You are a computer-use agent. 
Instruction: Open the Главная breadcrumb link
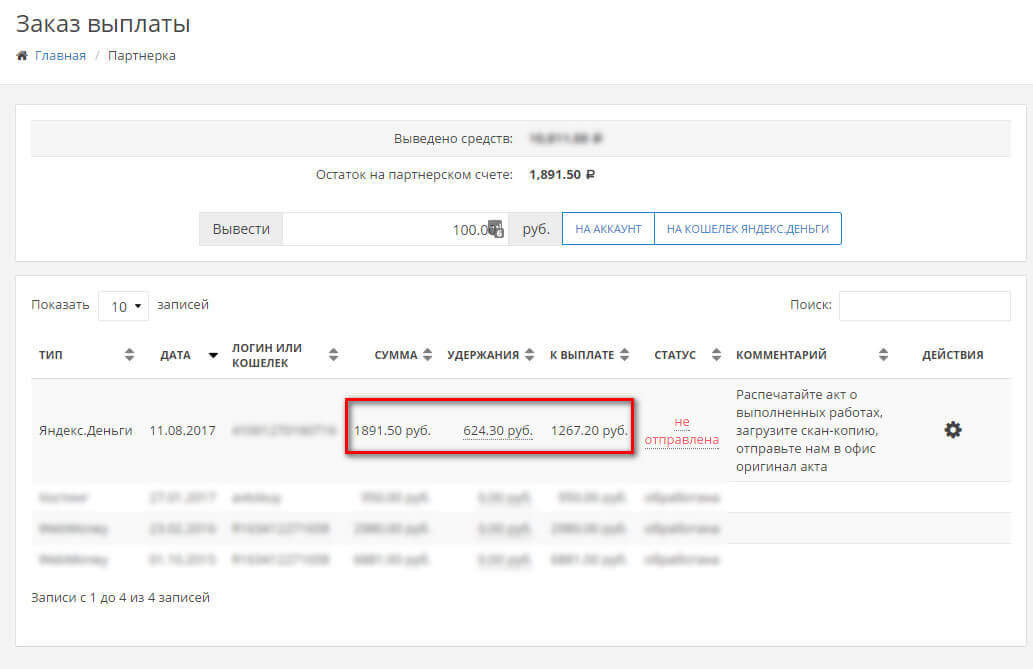coord(58,56)
